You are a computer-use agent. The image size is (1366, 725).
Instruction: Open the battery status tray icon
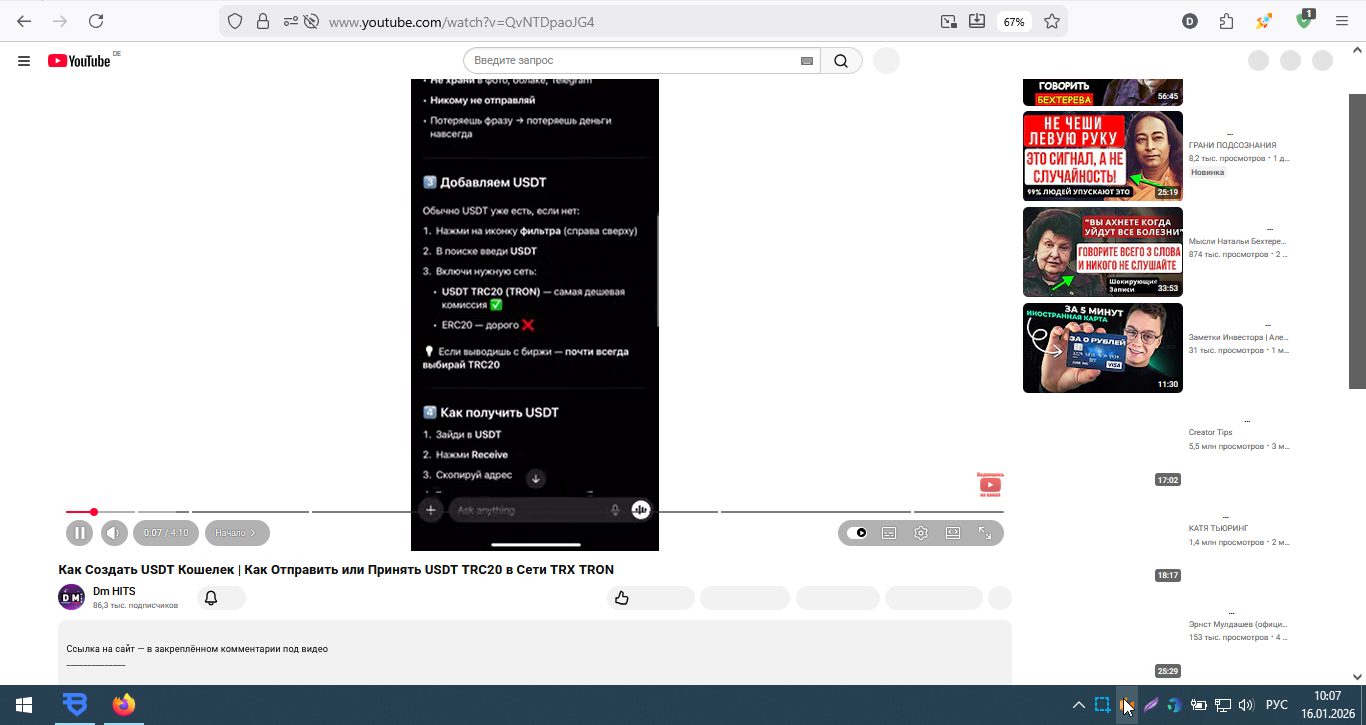[x=1199, y=705]
